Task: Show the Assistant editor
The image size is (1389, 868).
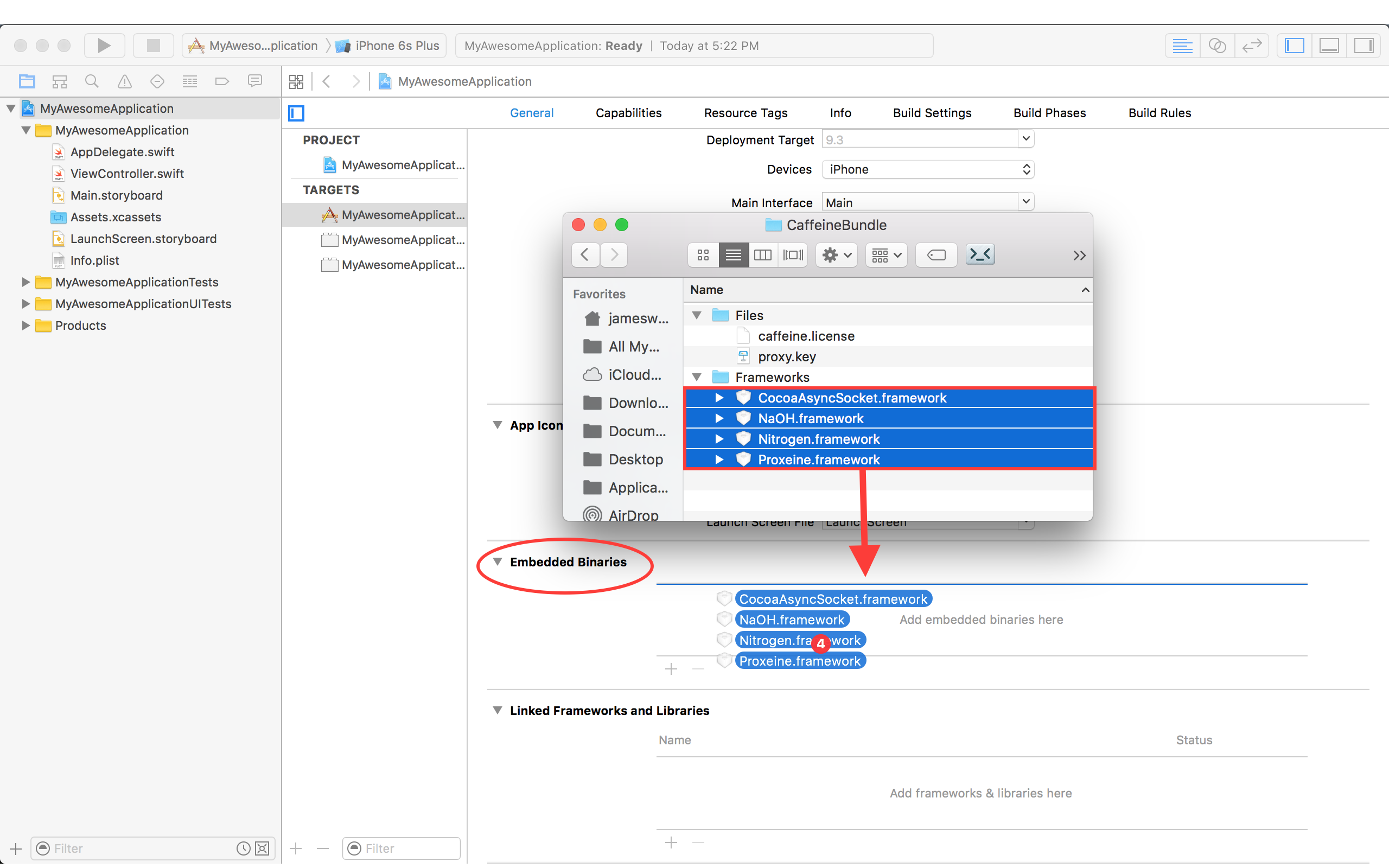Action: coord(1218,46)
